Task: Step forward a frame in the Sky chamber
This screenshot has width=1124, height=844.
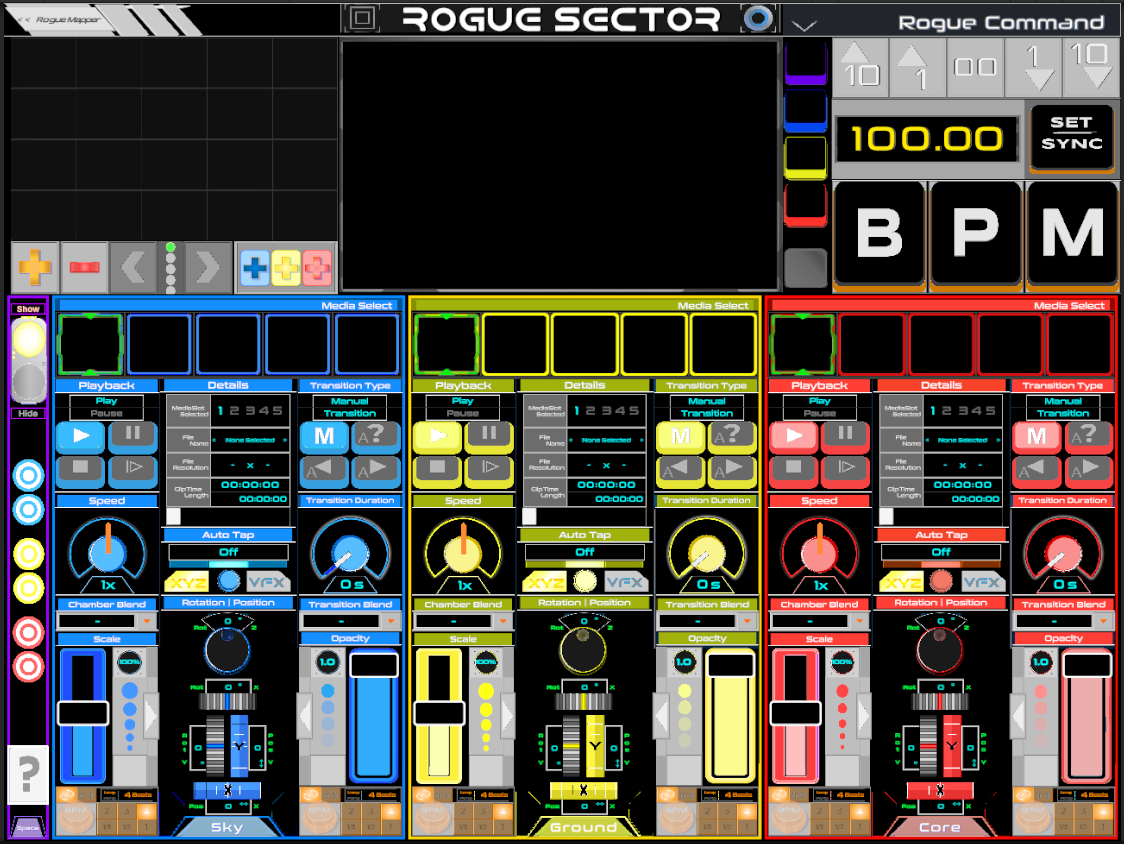Action: click(133, 469)
